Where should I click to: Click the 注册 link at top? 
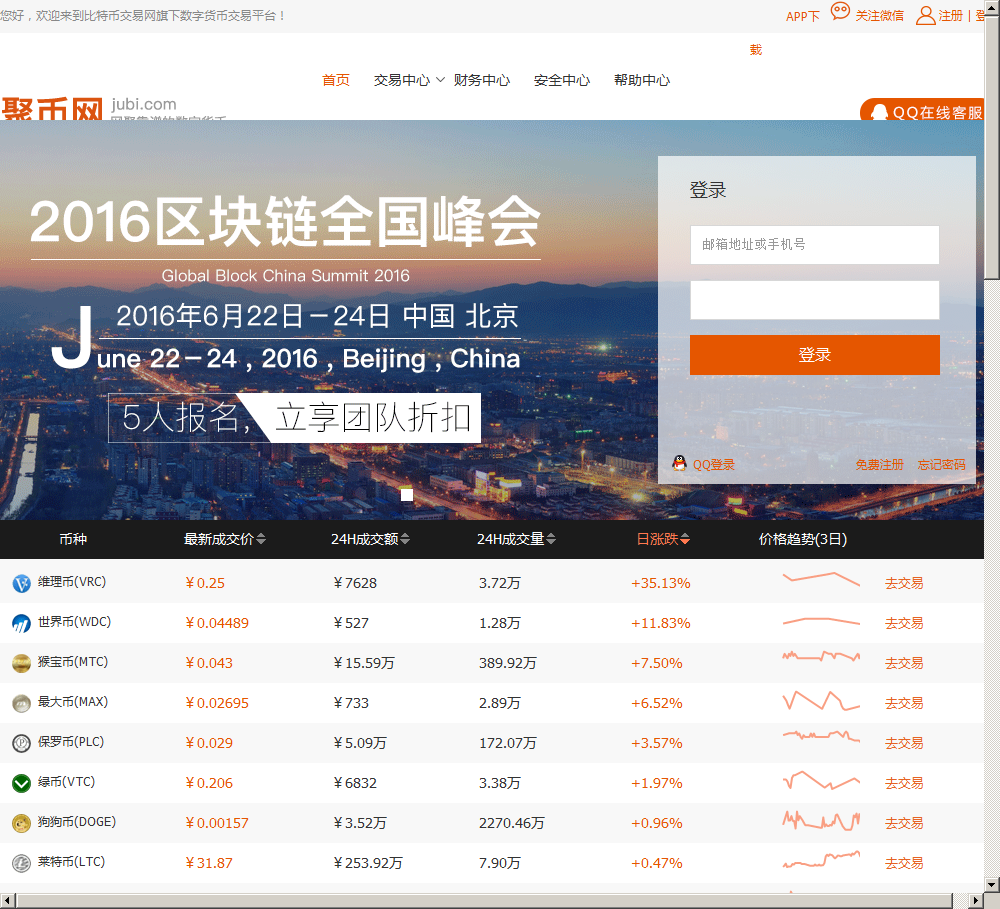click(x=950, y=15)
